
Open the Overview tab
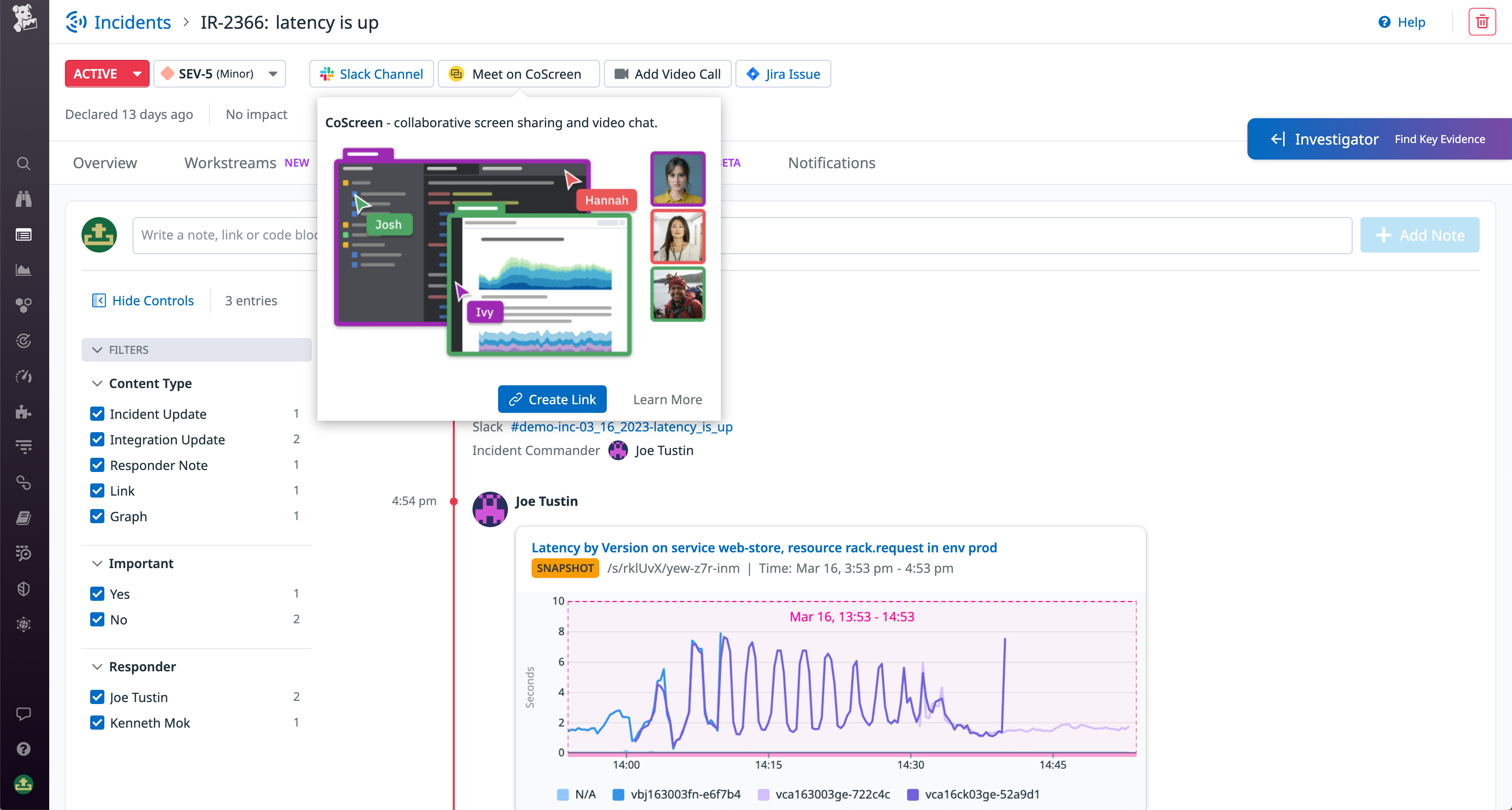(104, 163)
